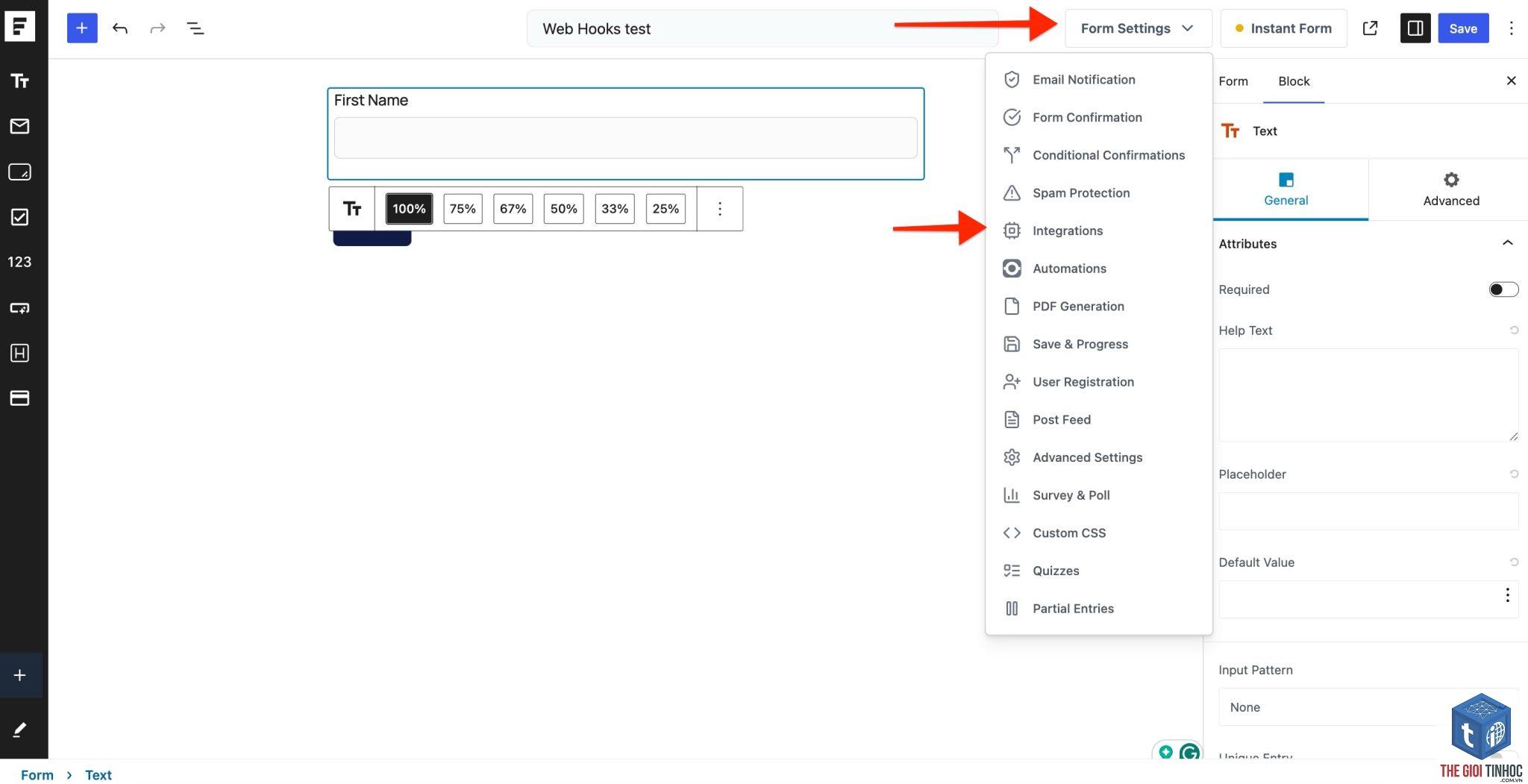This screenshot has height=784, width=1528.
Task: Open Integrations from the menu
Action: point(1098,231)
